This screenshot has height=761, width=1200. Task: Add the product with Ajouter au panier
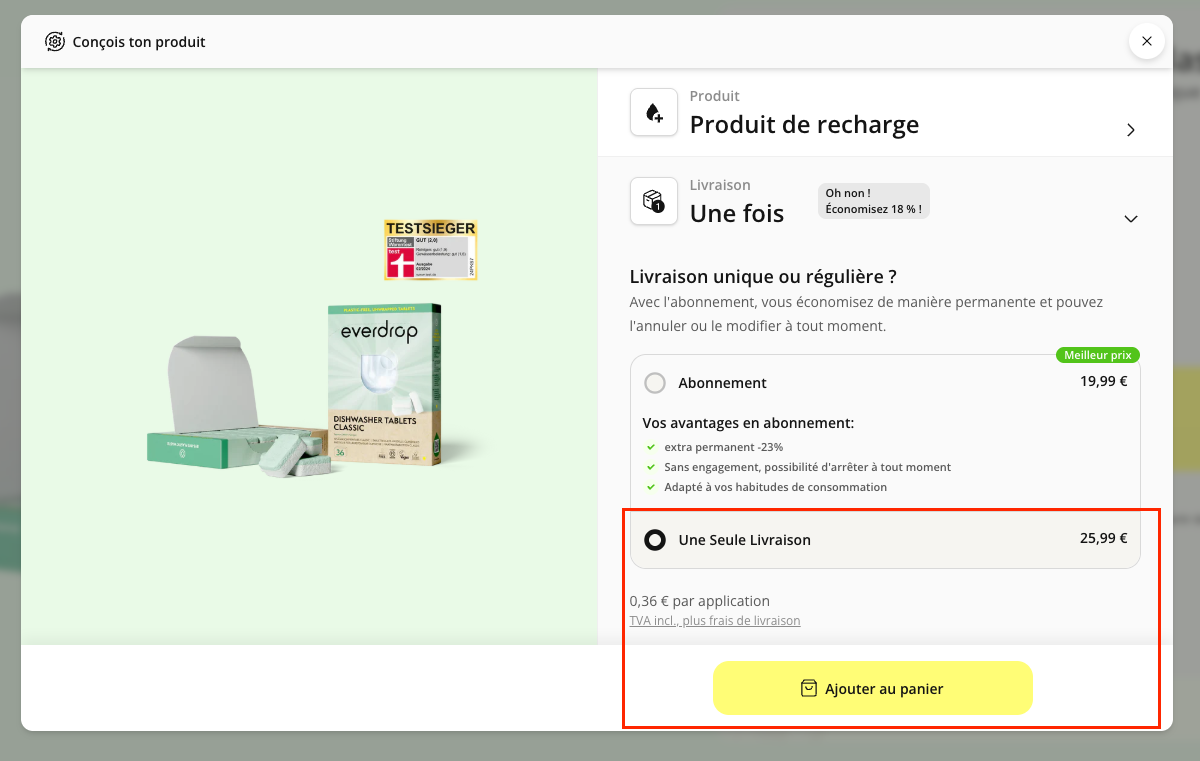[x=872, y=688]
